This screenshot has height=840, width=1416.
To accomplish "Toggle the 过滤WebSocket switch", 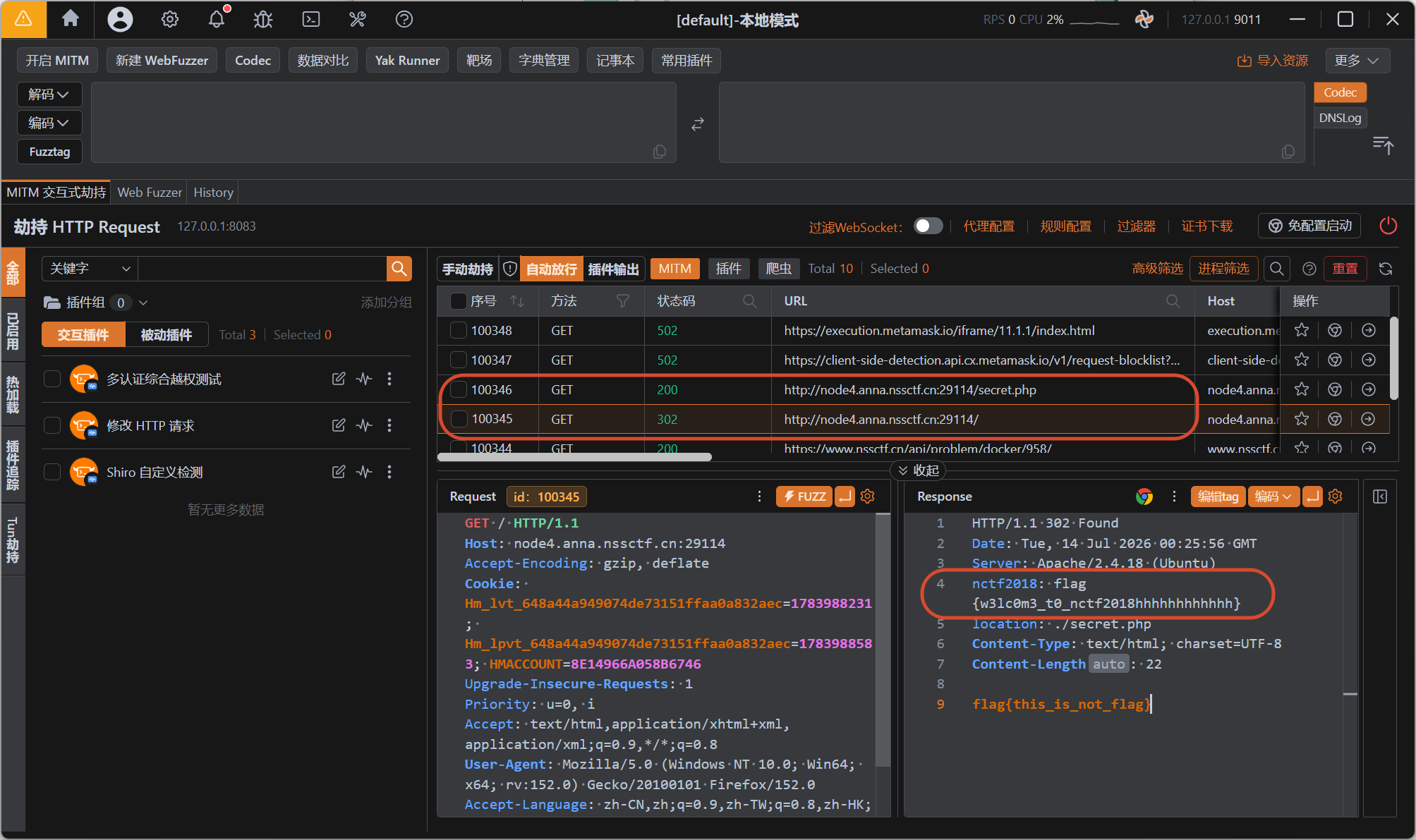I will 928,226.
